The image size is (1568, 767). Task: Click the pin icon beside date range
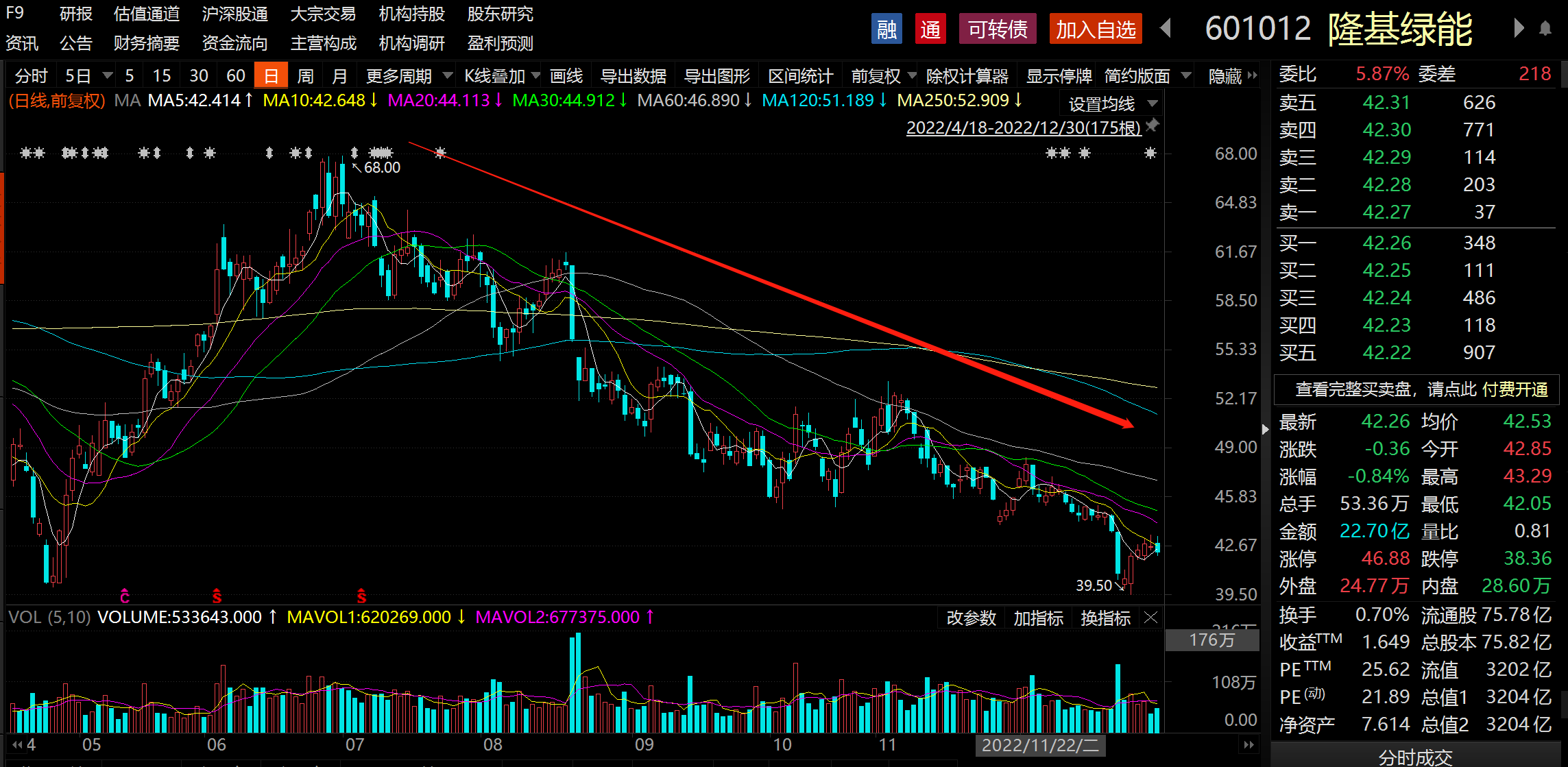[1153, 125]
